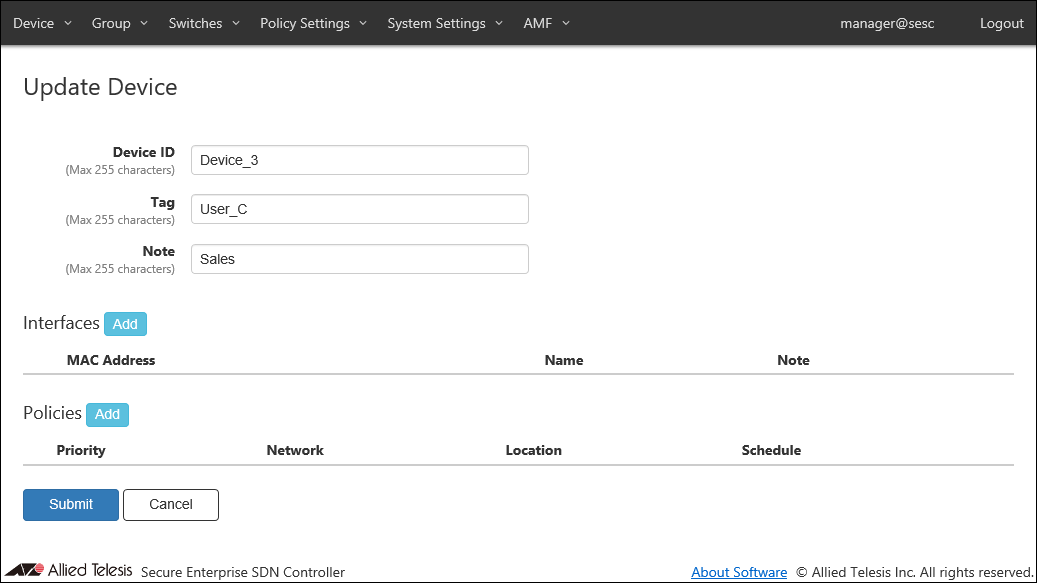Add a new policy with the Add button
This screenshot has width=1037, height=583.
point(107,414)
